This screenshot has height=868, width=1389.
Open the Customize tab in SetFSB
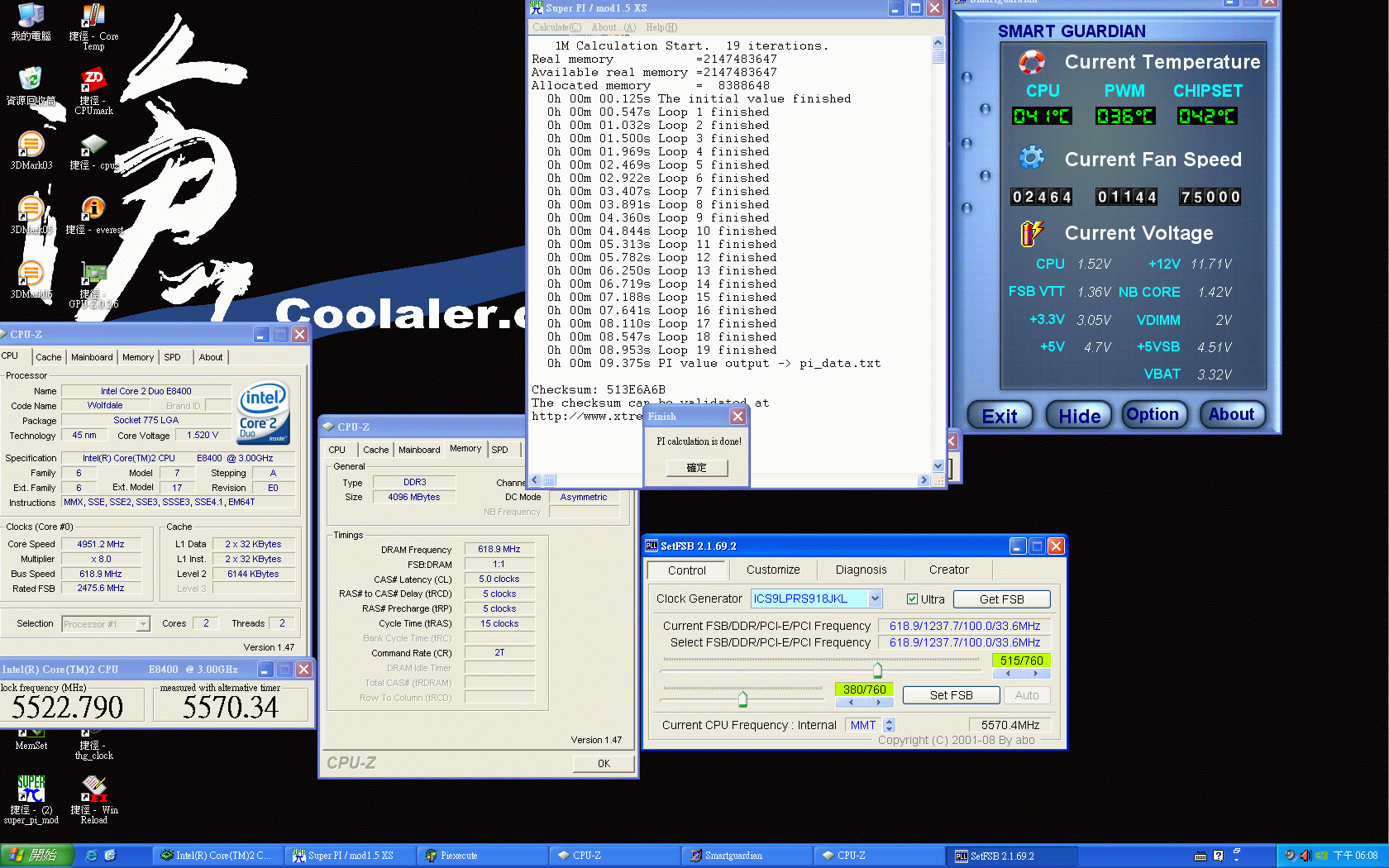click(773, 570)
